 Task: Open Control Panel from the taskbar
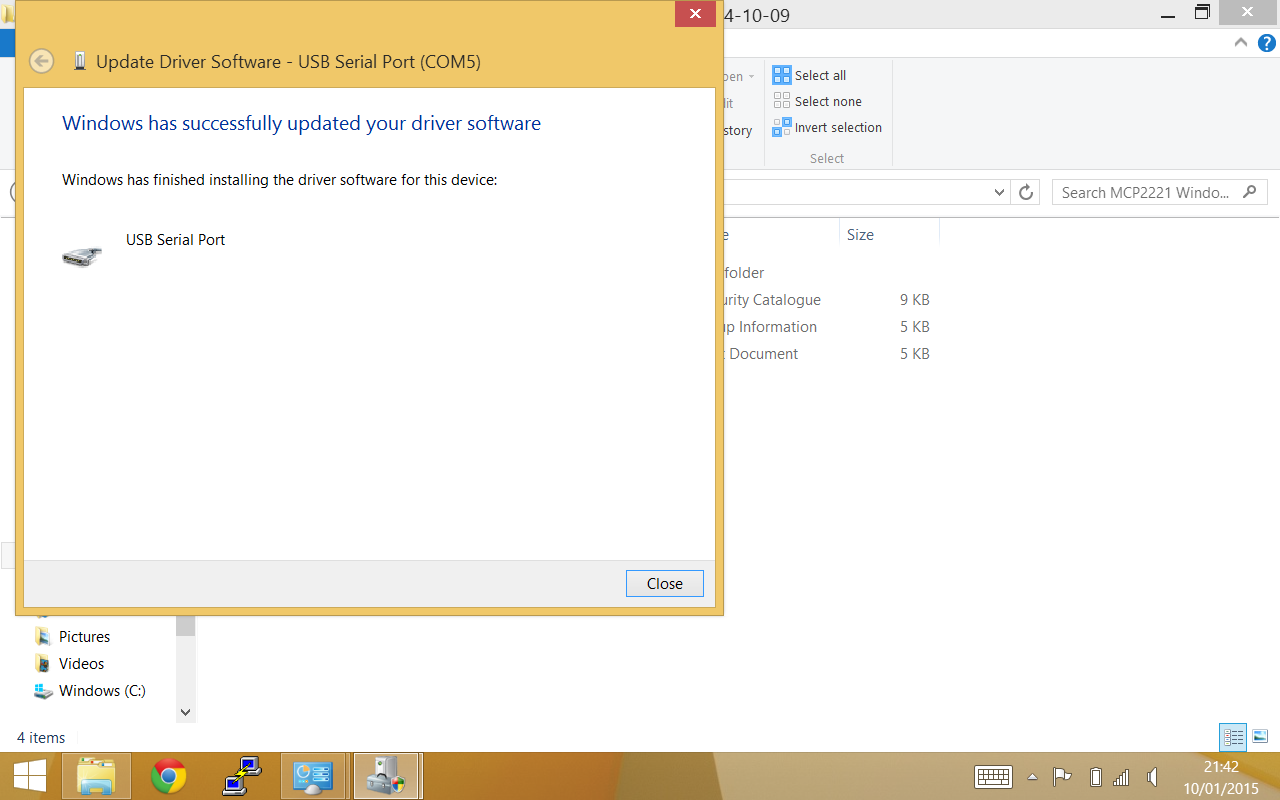coord(314,776)
